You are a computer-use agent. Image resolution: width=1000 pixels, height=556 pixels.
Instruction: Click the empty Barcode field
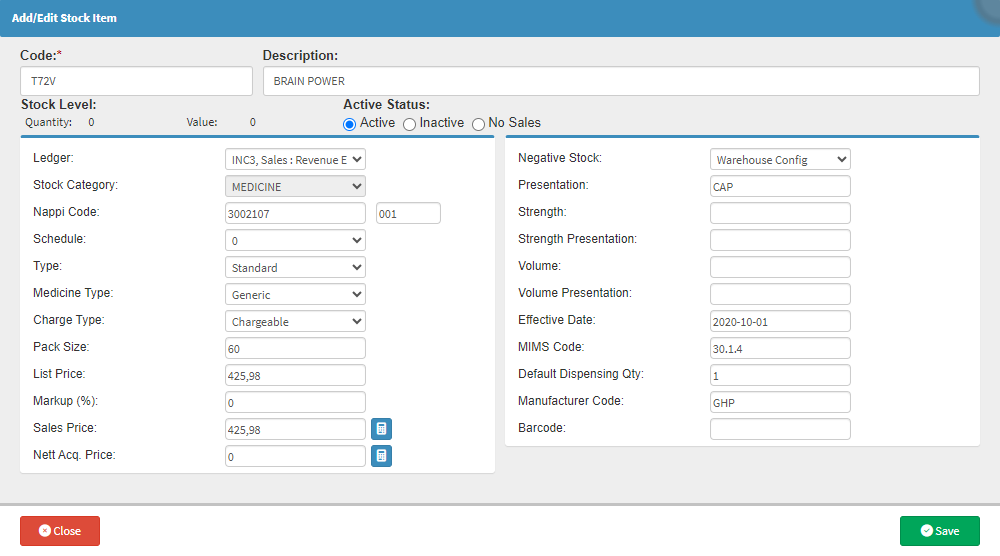point(780,429)
